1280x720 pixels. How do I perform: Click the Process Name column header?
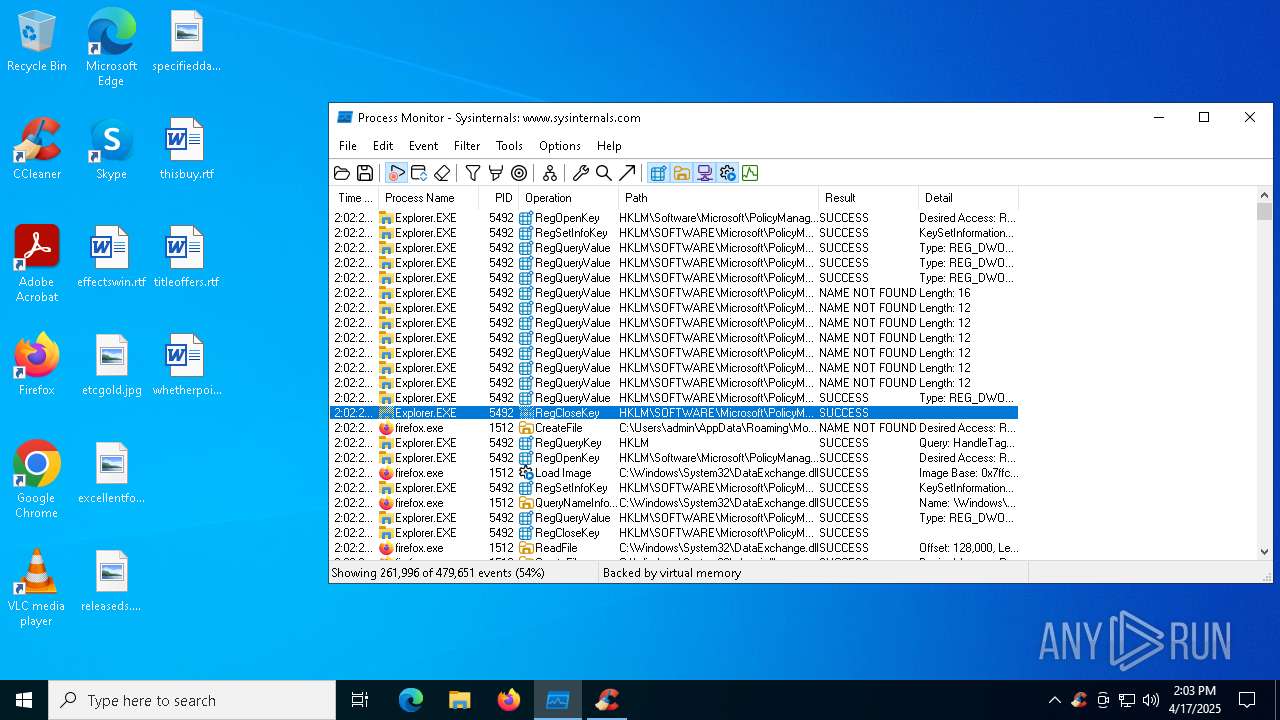(x=429, y=198)
